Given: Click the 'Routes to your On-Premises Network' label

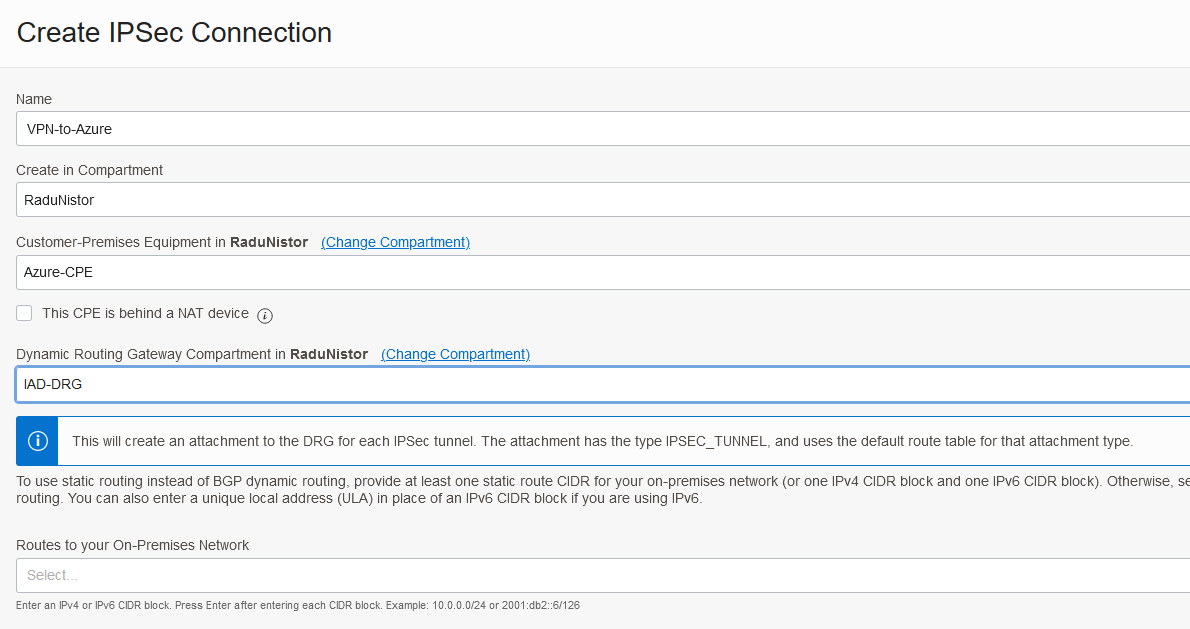Looking at the screenshot, I should point(133,545).
